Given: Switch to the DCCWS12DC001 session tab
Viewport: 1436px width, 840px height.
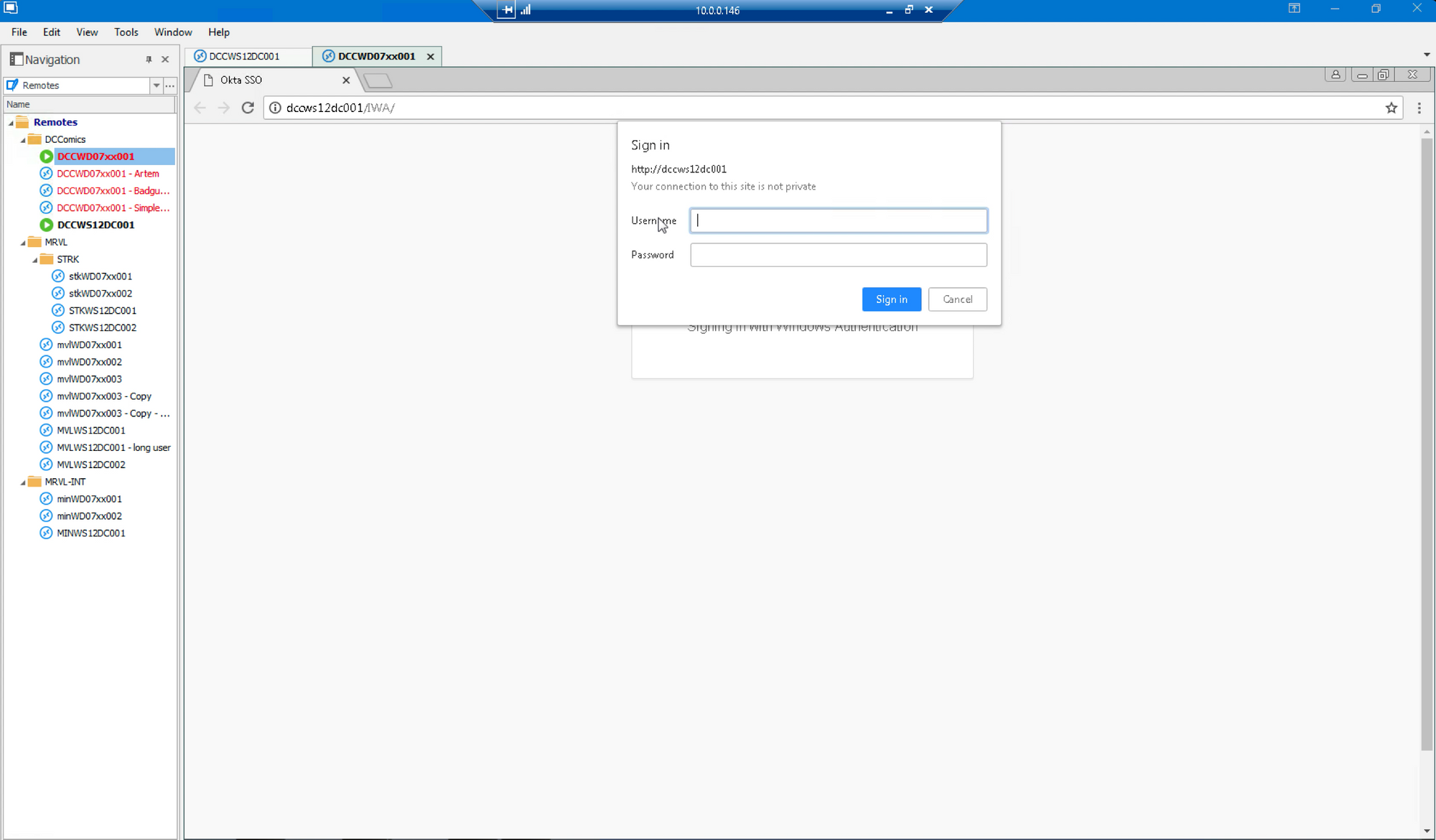Looking at the screenshot, I should click(x=248, y=57).
